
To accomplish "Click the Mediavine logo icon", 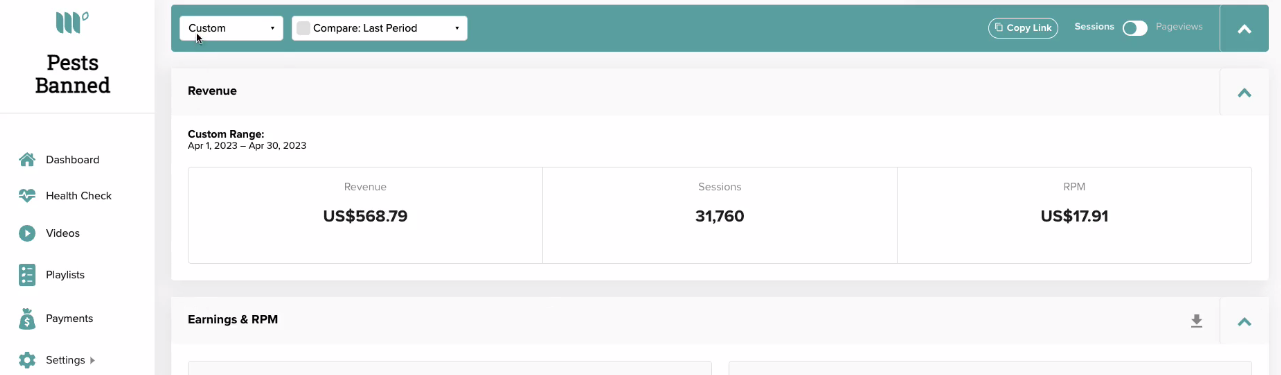I will click(x=72, y=21).
